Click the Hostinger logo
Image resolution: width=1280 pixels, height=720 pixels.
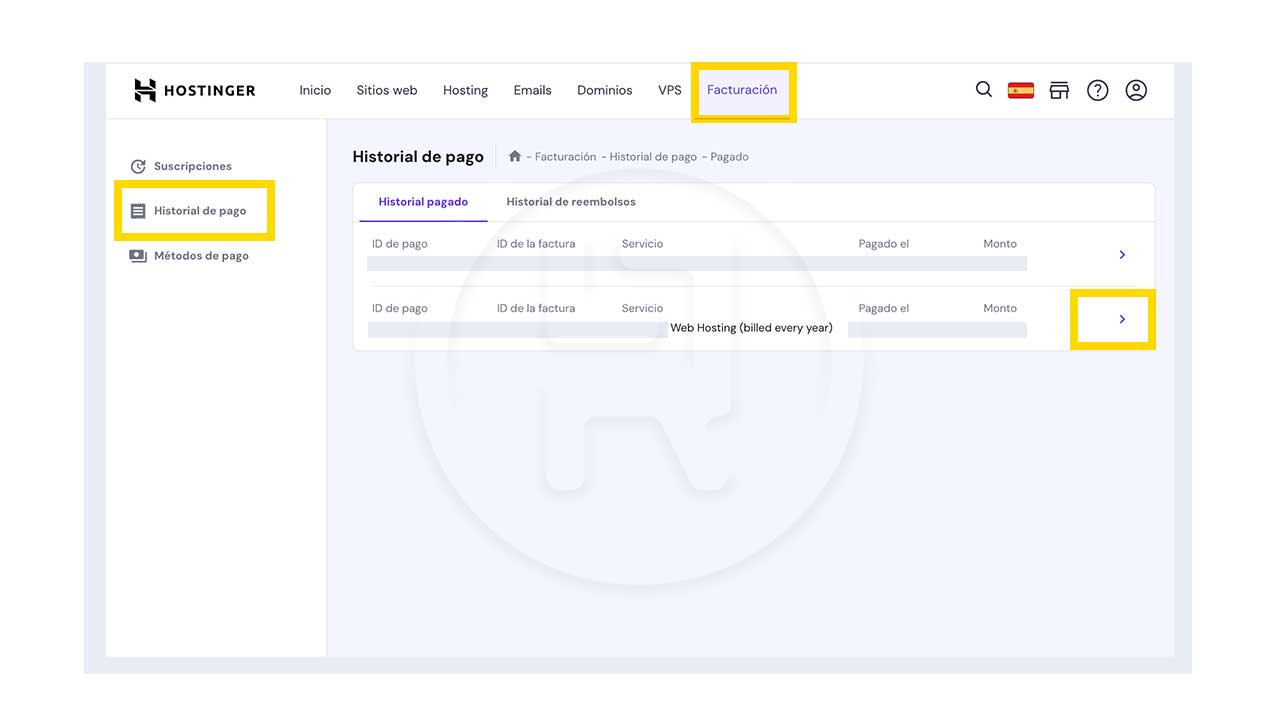(194, 90)
